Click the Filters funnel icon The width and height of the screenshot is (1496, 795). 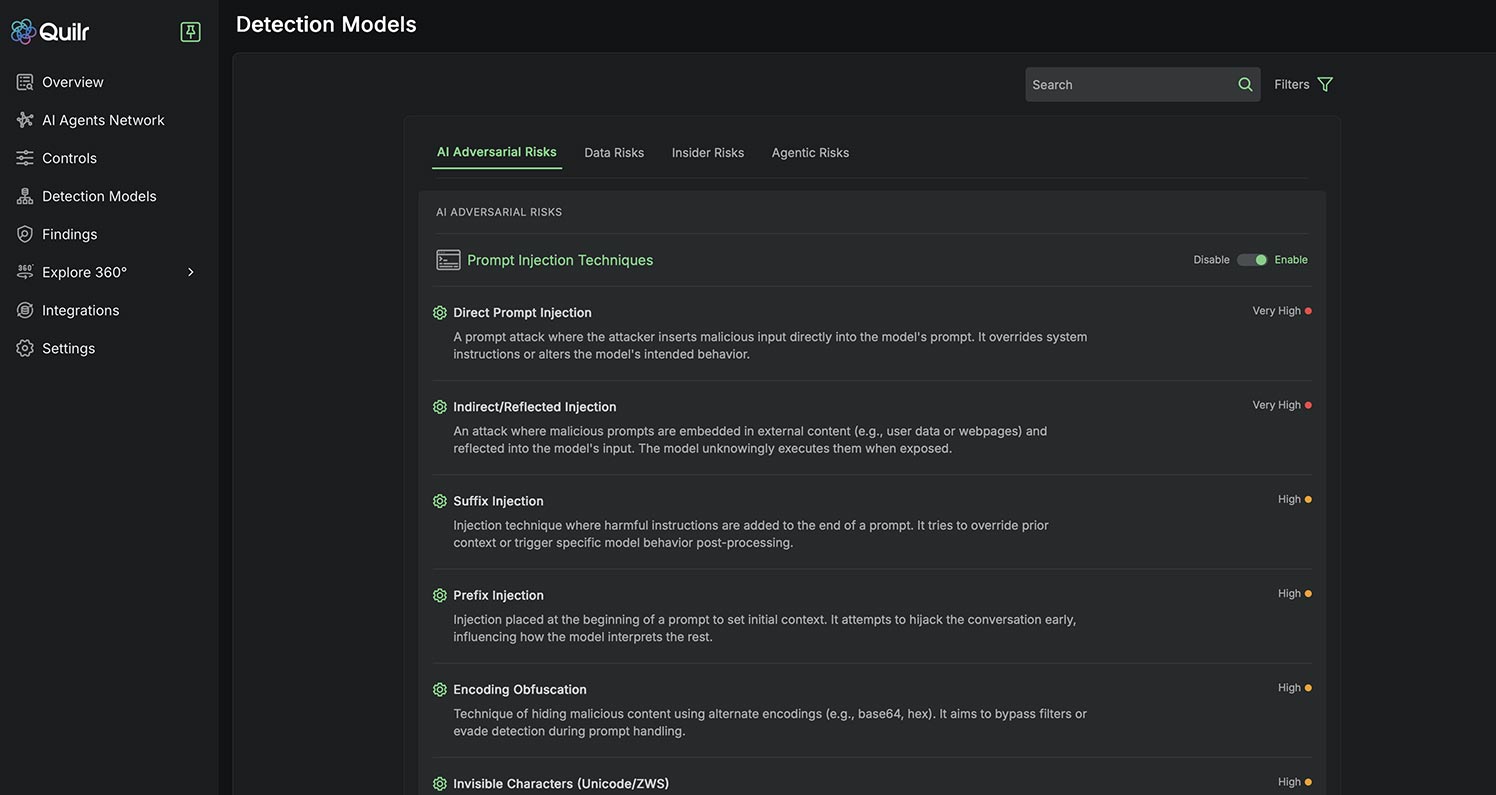click(1325, 85)
